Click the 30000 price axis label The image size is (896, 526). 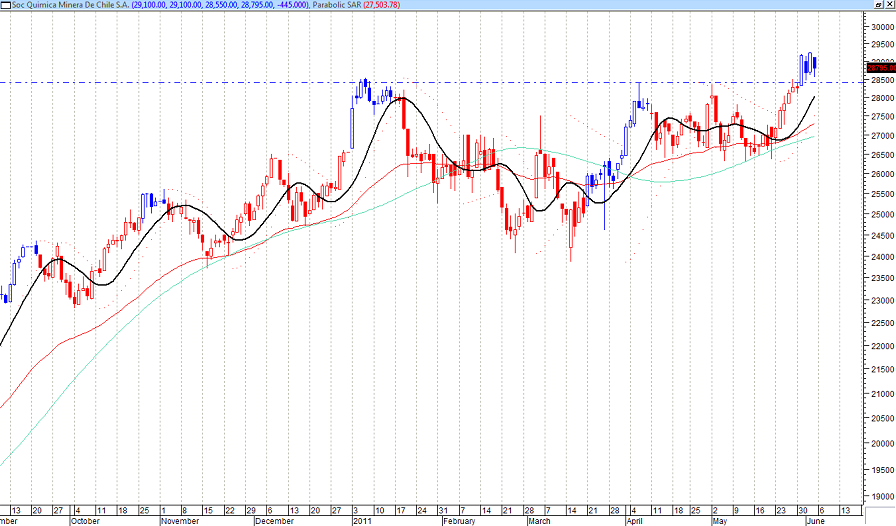883,27
